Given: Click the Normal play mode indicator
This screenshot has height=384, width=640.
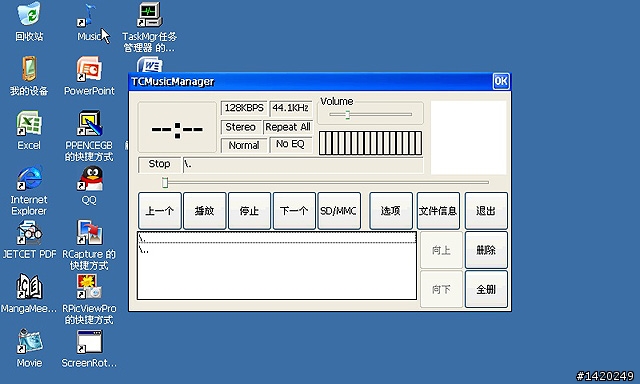Looking at the screenshot, I should [x=244, y=145].
